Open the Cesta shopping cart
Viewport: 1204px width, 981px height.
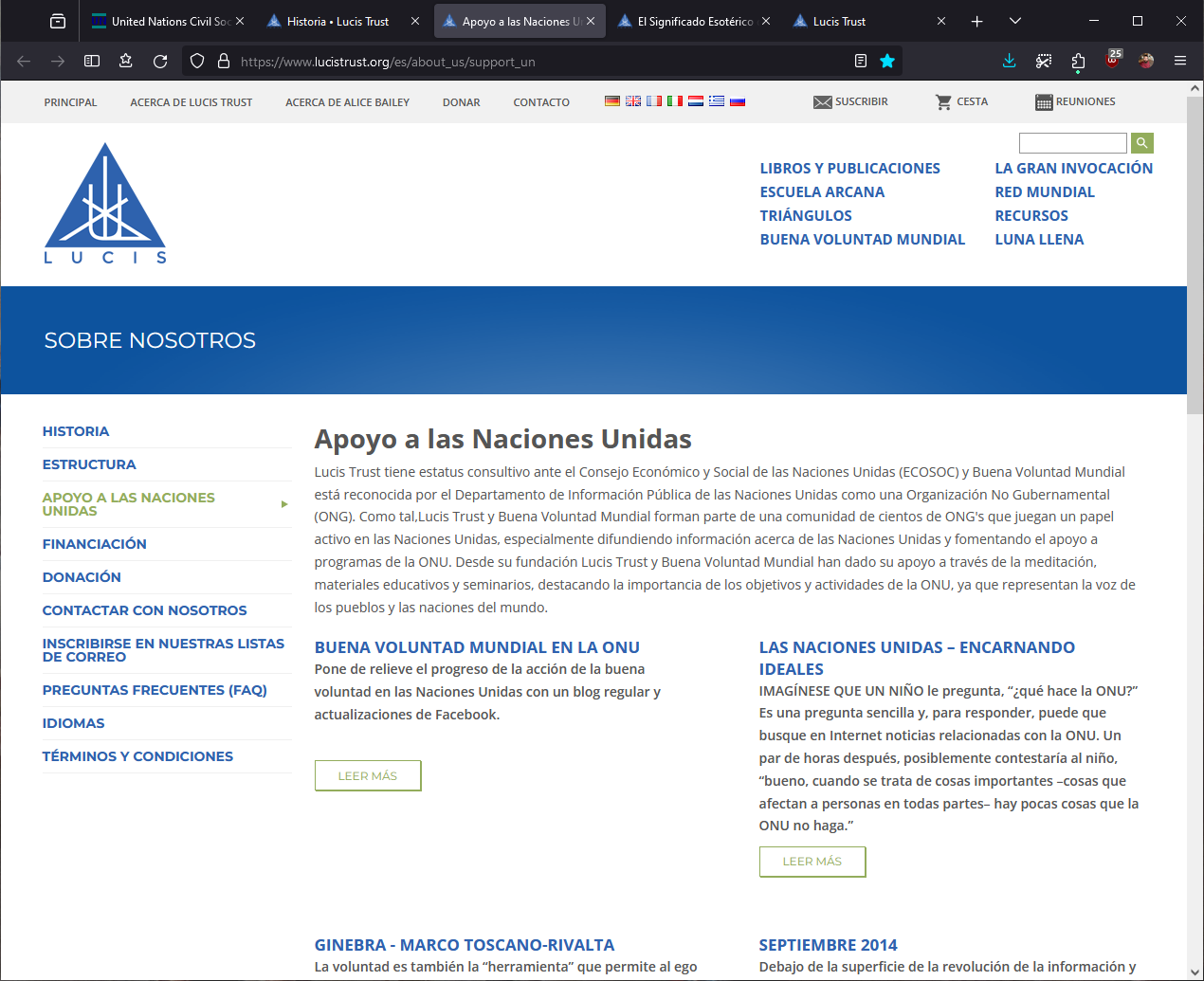[x=961, y=101]
